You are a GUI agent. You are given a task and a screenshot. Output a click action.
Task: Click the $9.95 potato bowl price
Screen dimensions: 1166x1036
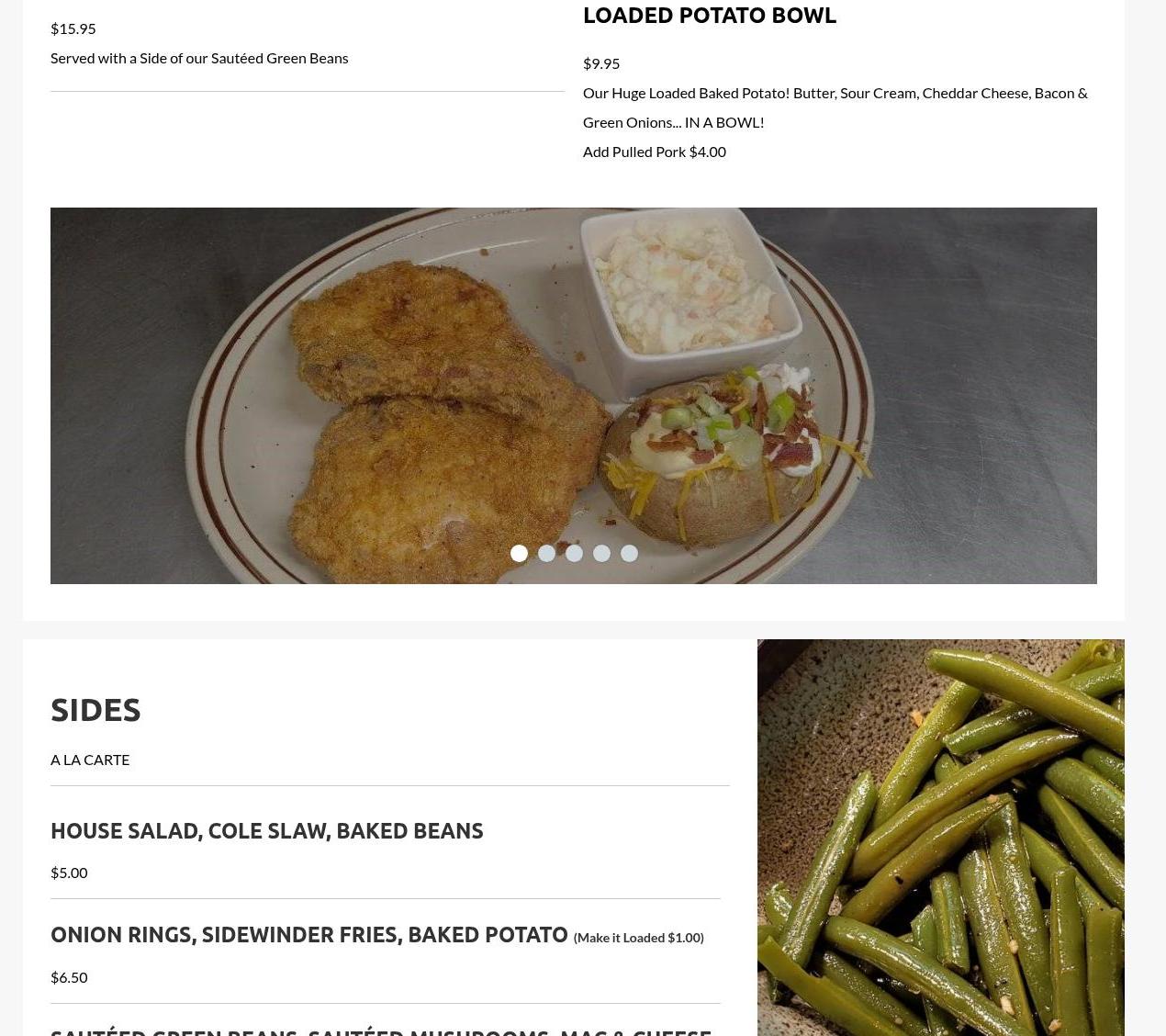[x=600, y=63]
